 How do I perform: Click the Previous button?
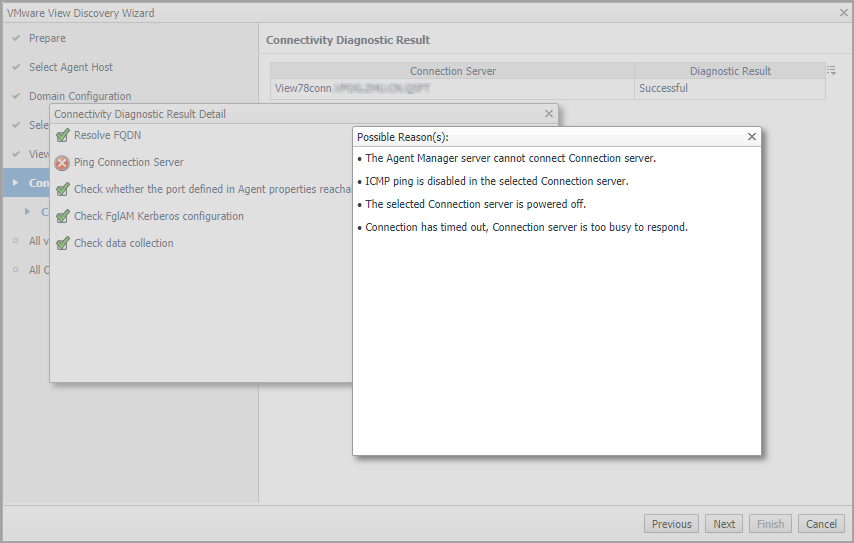click(x=671, y=524)
